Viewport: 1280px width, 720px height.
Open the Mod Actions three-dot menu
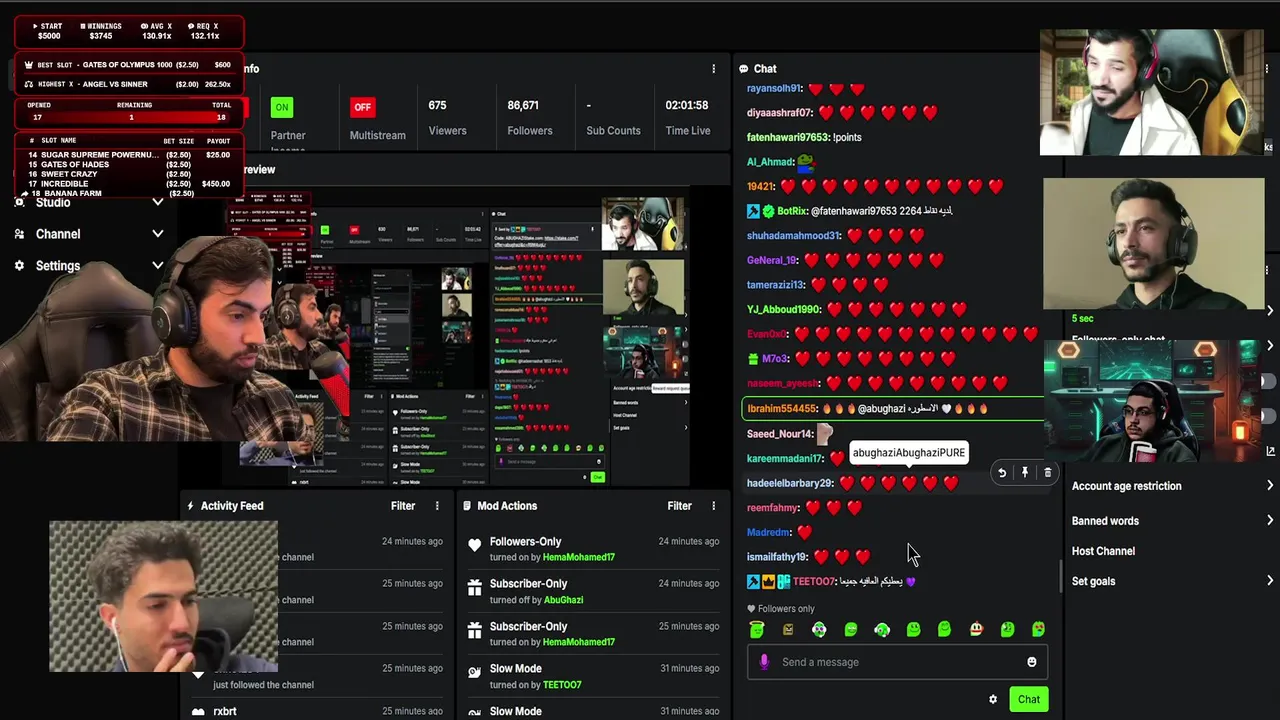(x=713, y=506)
